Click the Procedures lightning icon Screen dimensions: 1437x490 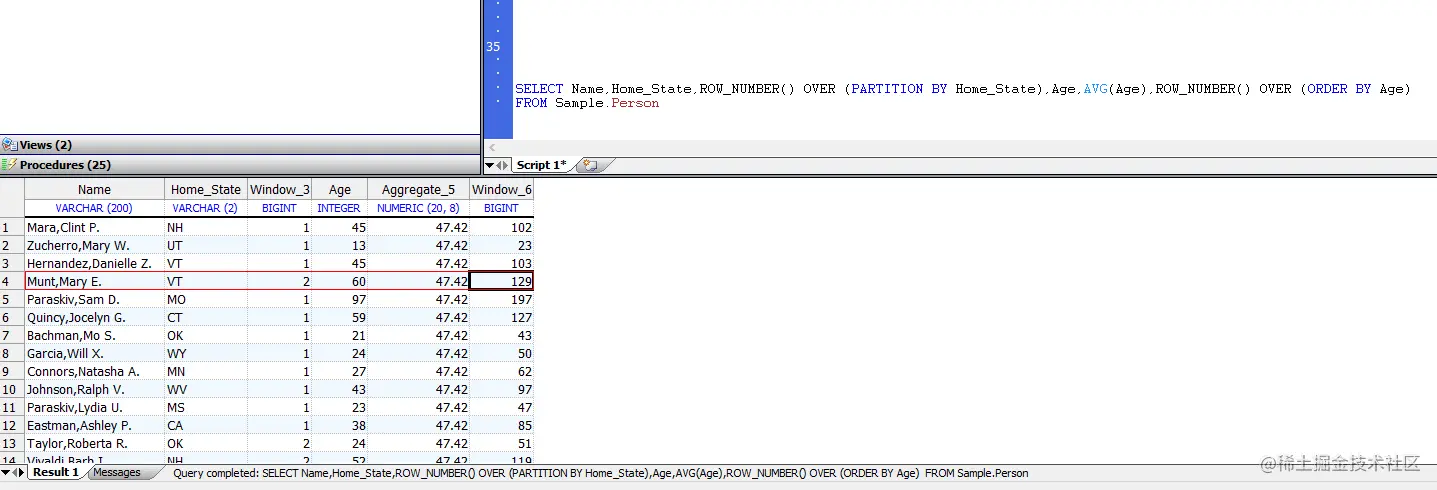click(x=9, y=165)
